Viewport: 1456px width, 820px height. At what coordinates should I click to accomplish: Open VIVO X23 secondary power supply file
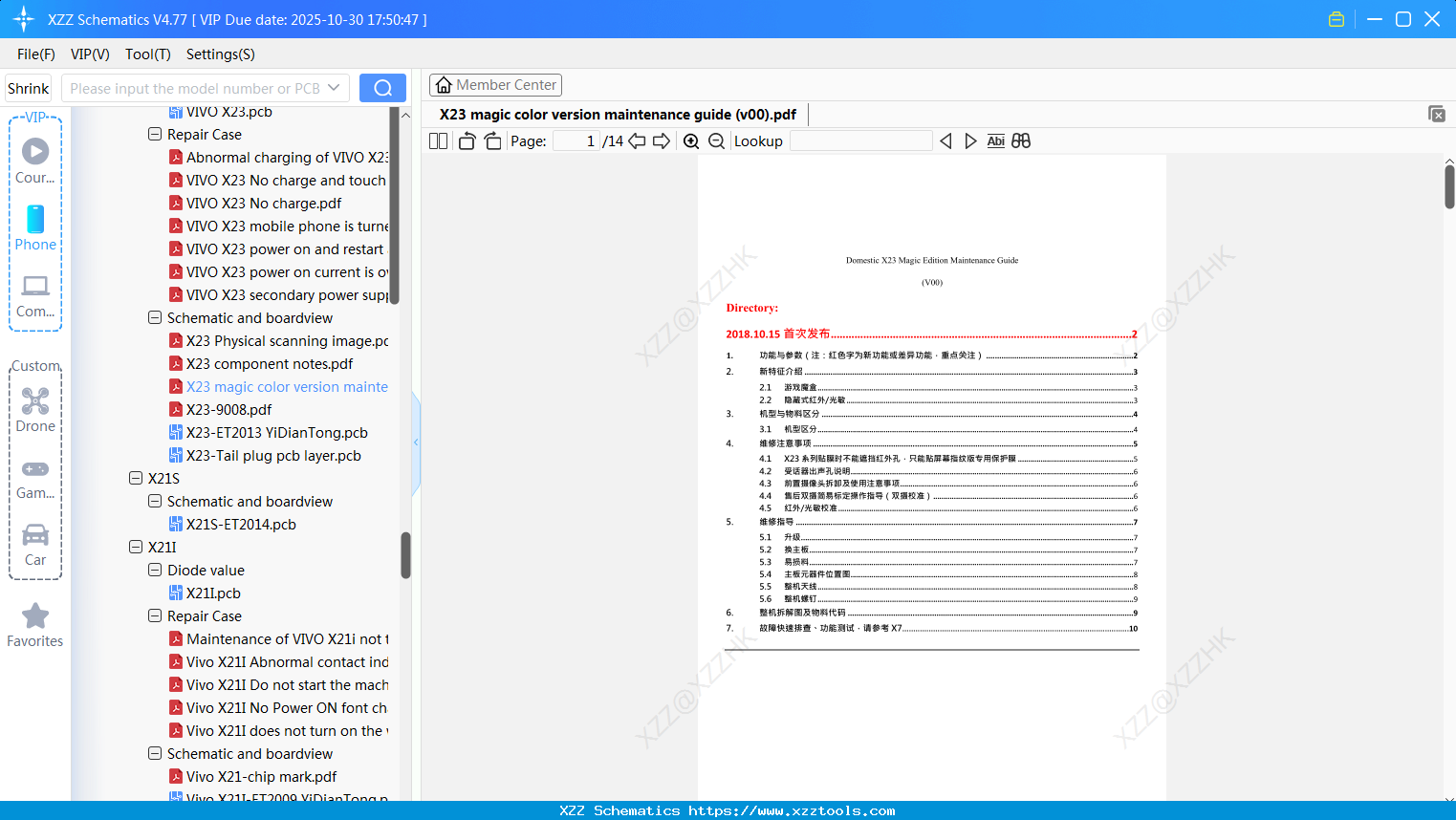point(278,295)
